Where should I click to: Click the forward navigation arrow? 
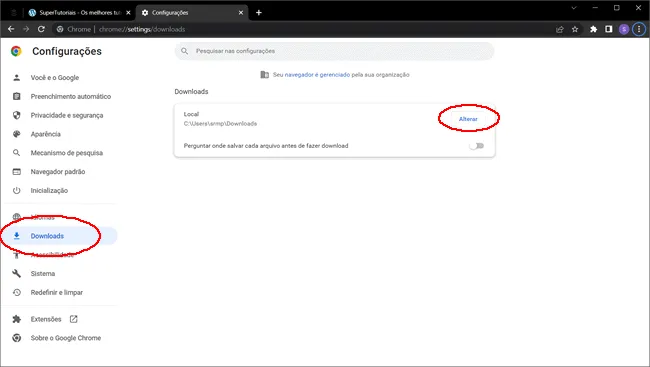(26, 29)
